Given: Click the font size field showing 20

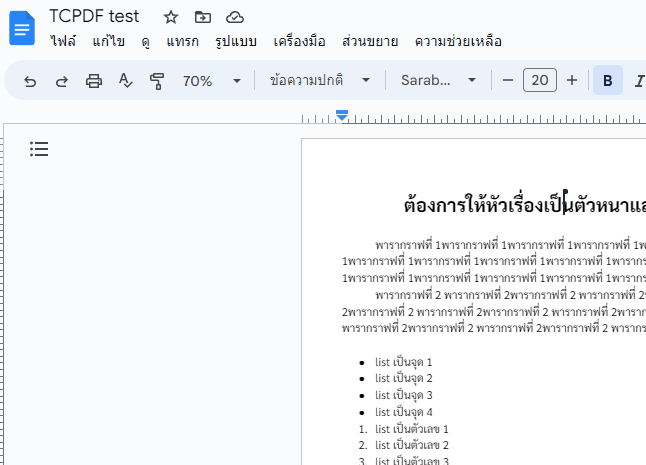Looking at the screenshot, I should [x=540, y=80].
